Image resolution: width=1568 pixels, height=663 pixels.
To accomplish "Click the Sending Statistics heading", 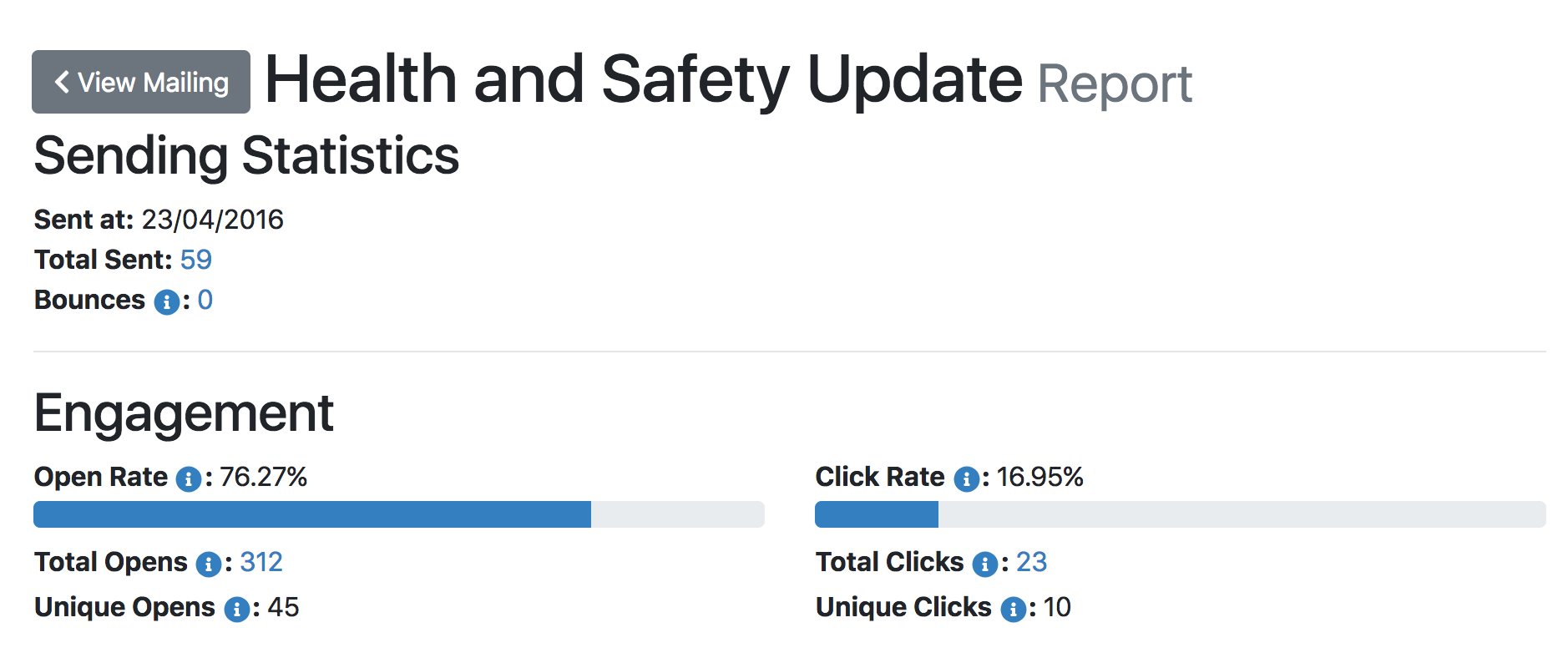I will coord(245,155).
